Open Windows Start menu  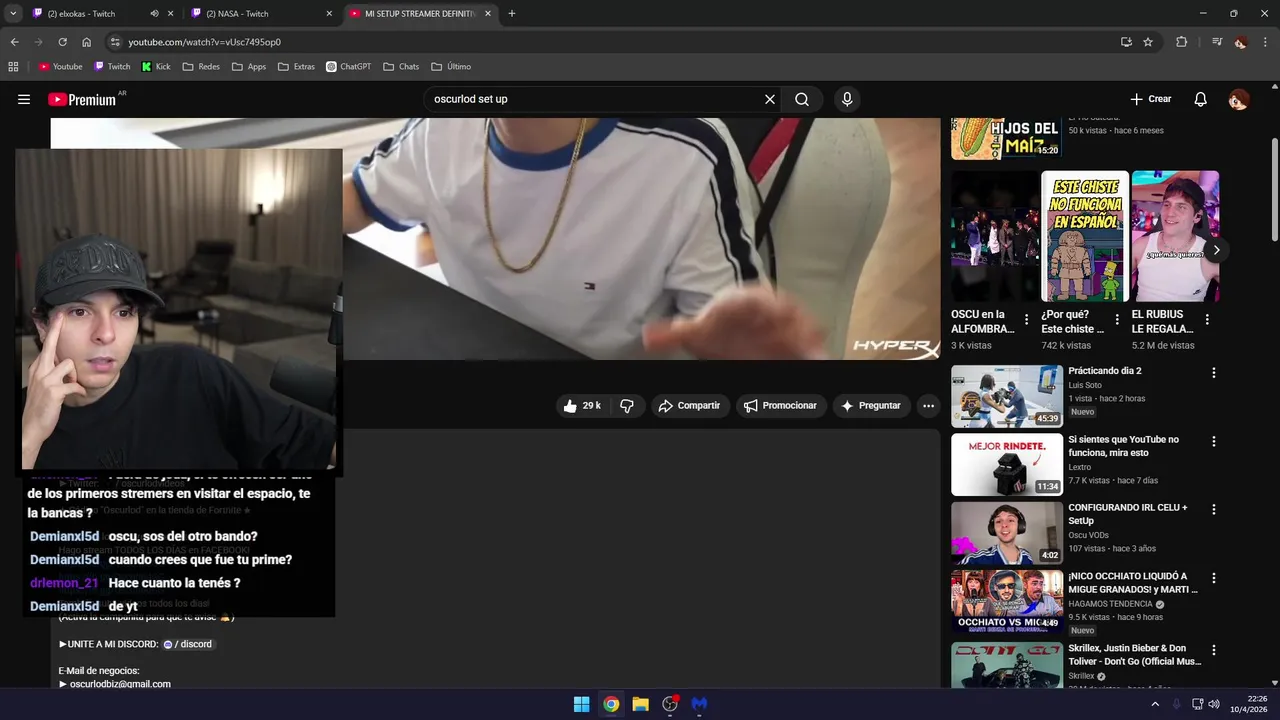[581, 704]
